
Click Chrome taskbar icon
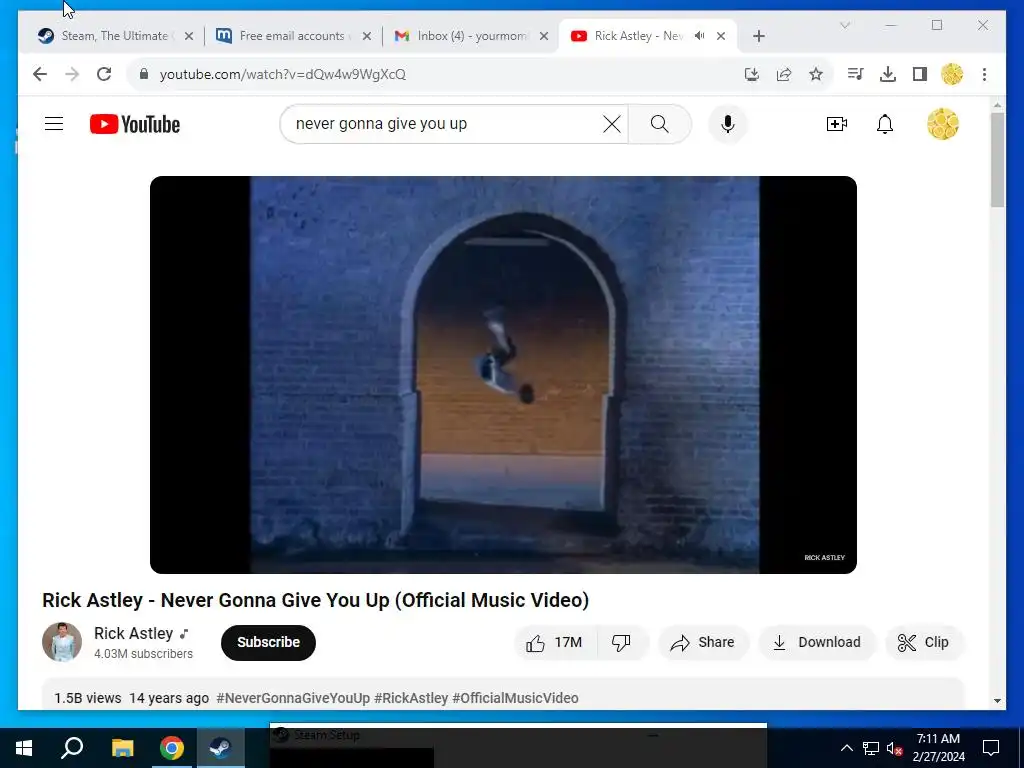[171, 748]
